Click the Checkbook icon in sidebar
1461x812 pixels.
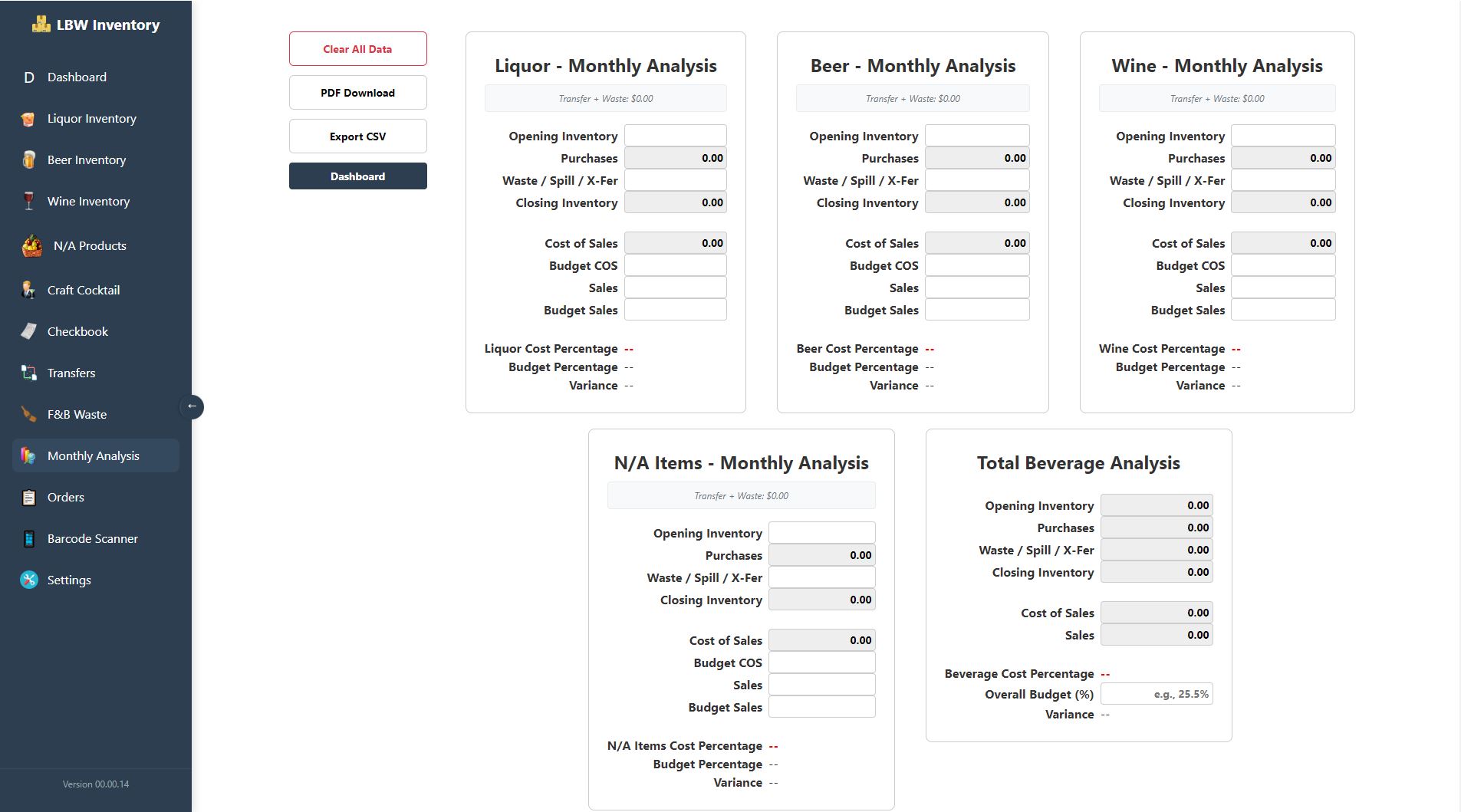28,332
